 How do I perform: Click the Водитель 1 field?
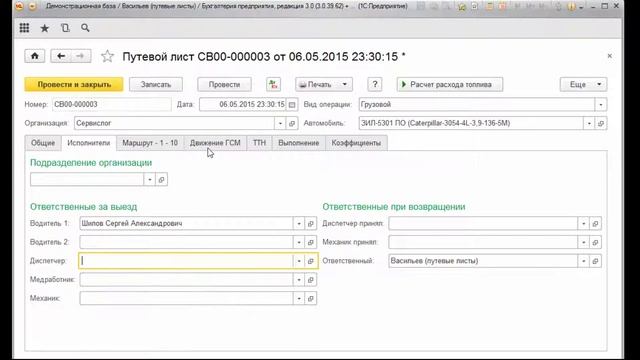tap(186, 224)
